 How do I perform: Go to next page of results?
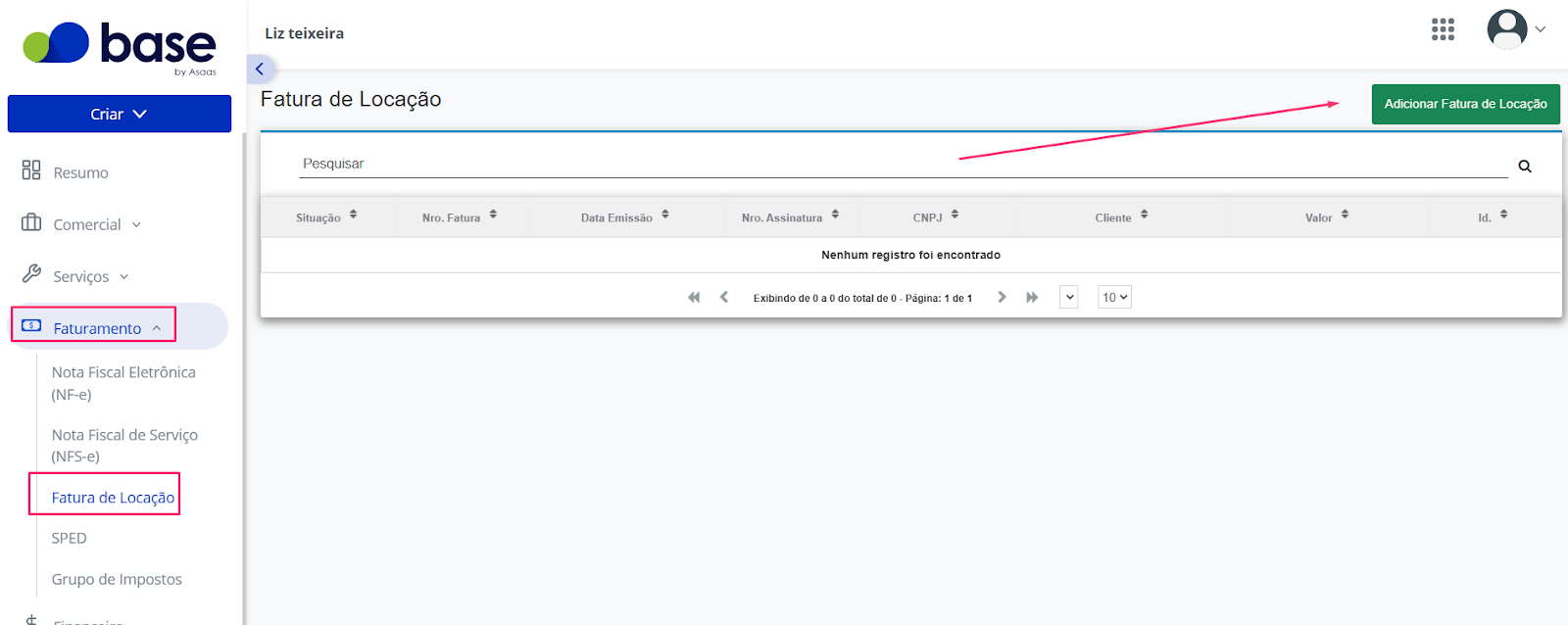(1002, 297)
